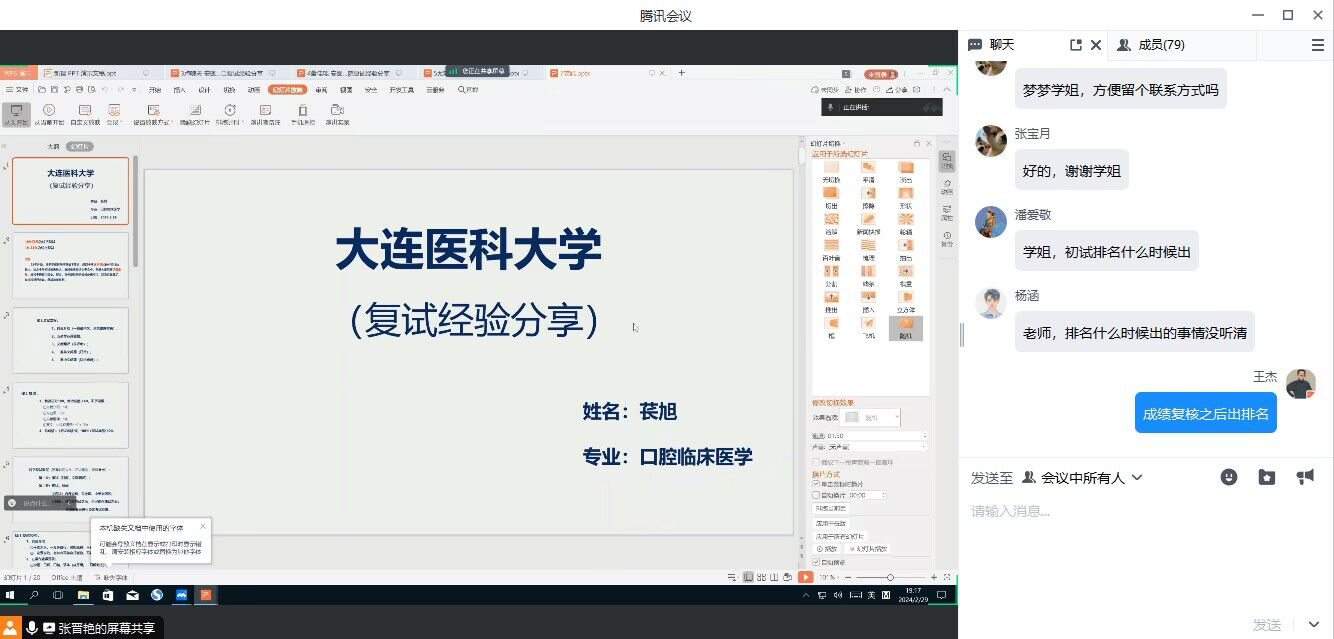This screenshot has height=639, width=1334.
Task: Click 王杰's avatar in chat
Action: tap(1301, 384)
